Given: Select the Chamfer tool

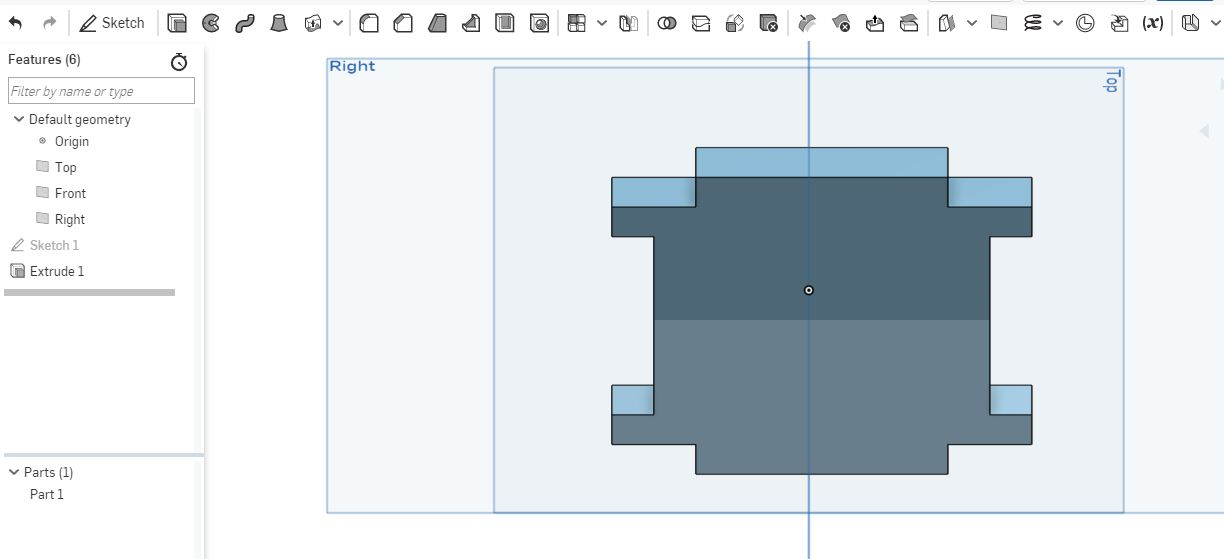Looking at the screenshot, I should point(403,23).
